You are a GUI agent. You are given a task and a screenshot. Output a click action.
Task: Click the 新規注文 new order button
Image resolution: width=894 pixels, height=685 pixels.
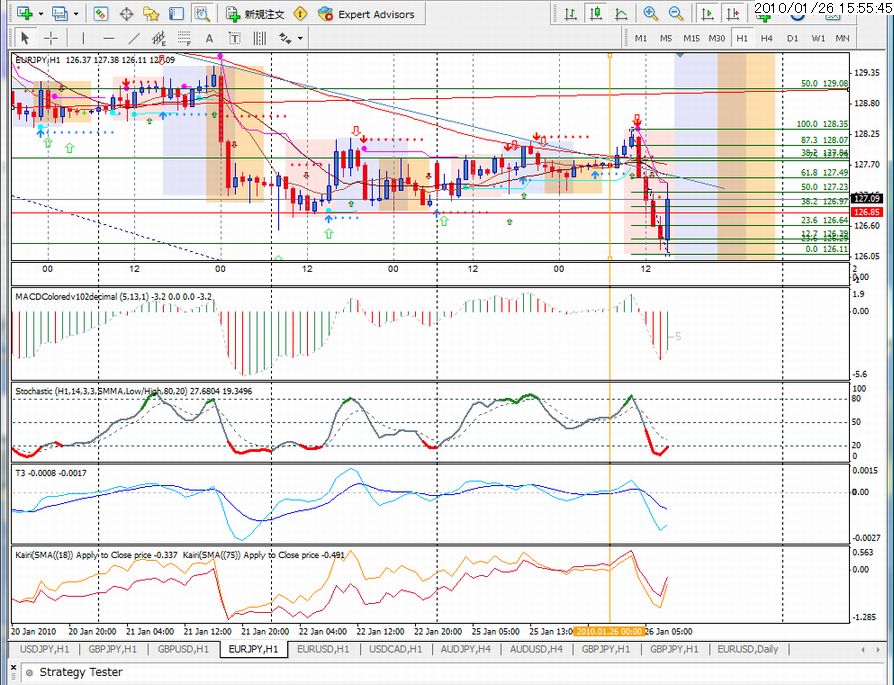255,14
